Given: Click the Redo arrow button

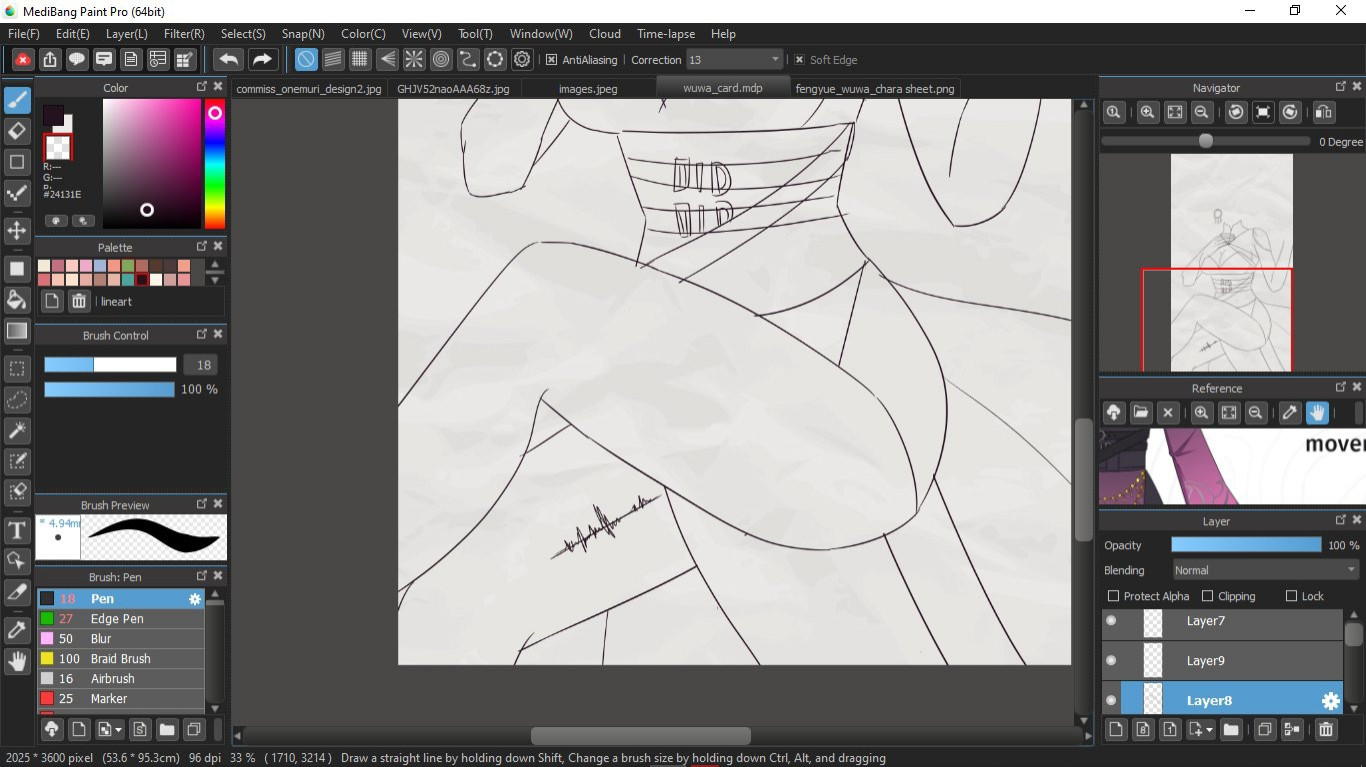Looking at the screenshot, I should pyautogui.click(x=262, y=60).
